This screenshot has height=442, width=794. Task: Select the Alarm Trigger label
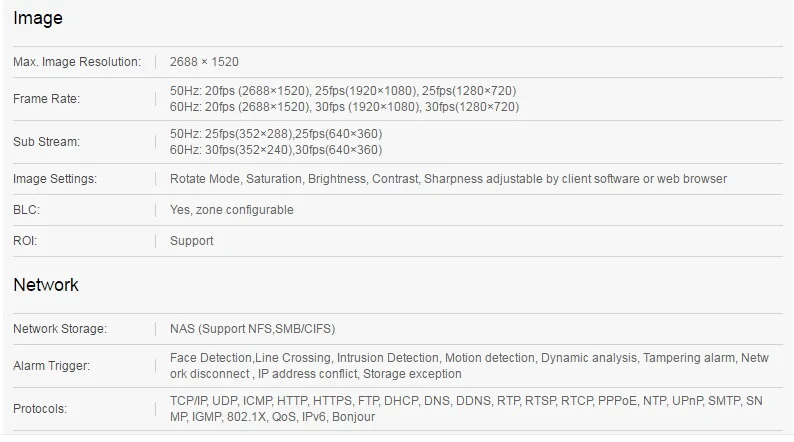click(x=52, y=366)
